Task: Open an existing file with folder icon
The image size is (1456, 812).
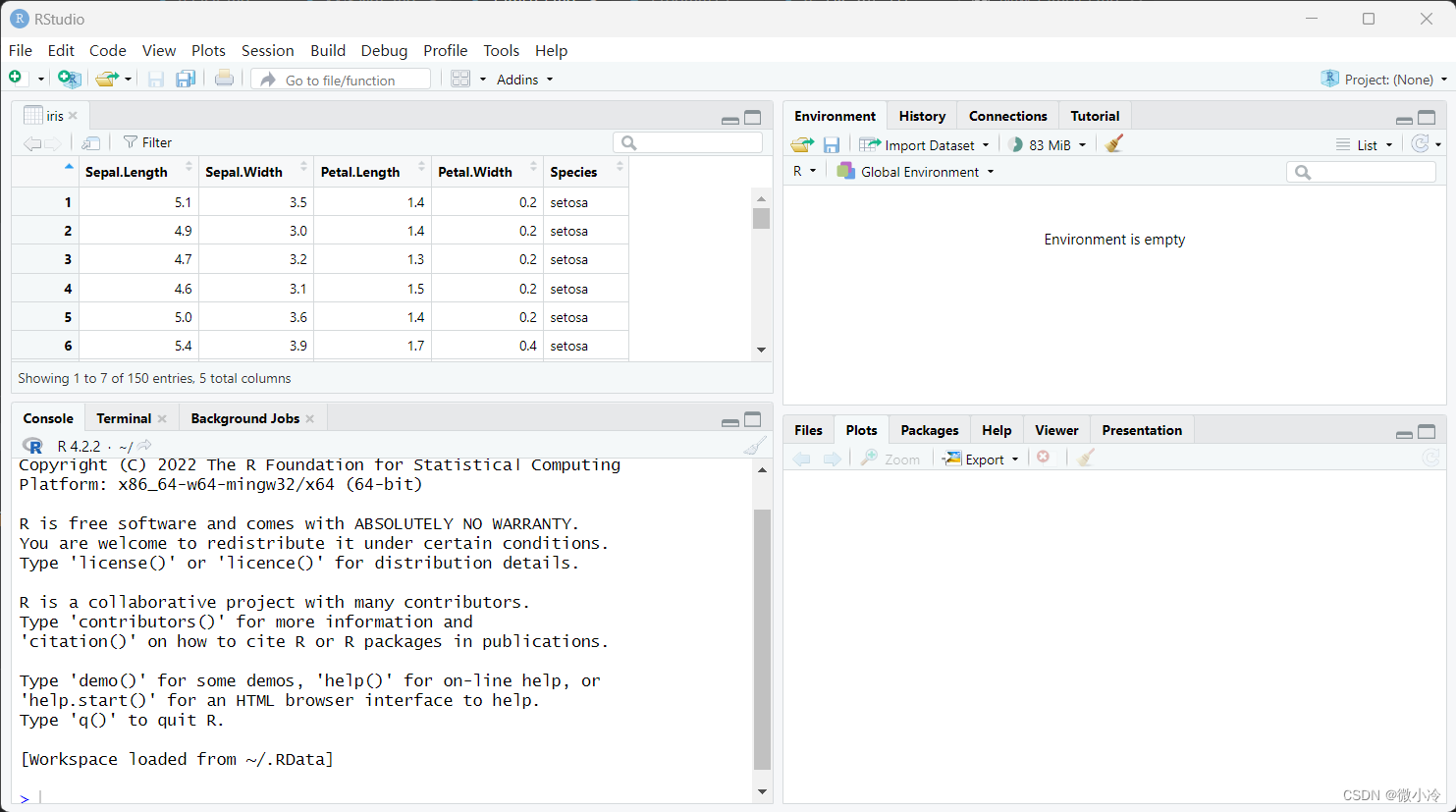Action: tap(106, 79)
